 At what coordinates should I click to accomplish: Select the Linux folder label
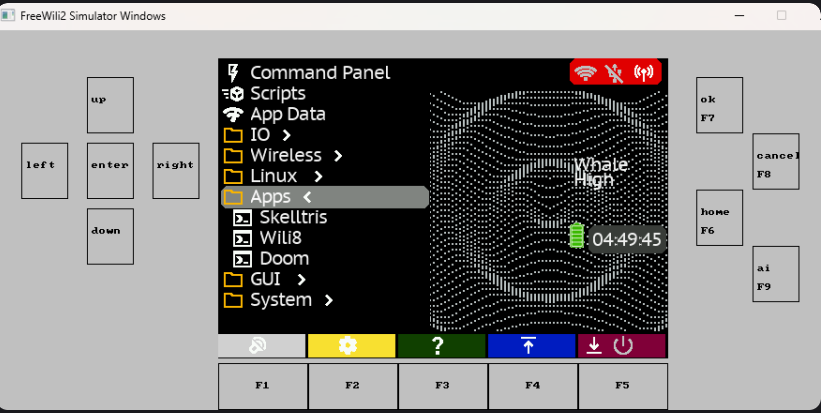coord(274,176)
